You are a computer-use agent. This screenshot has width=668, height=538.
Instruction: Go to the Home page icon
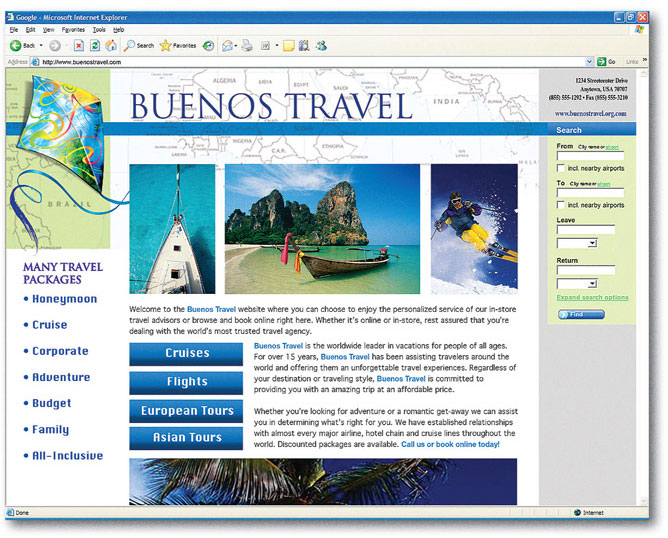coord(110,46)
